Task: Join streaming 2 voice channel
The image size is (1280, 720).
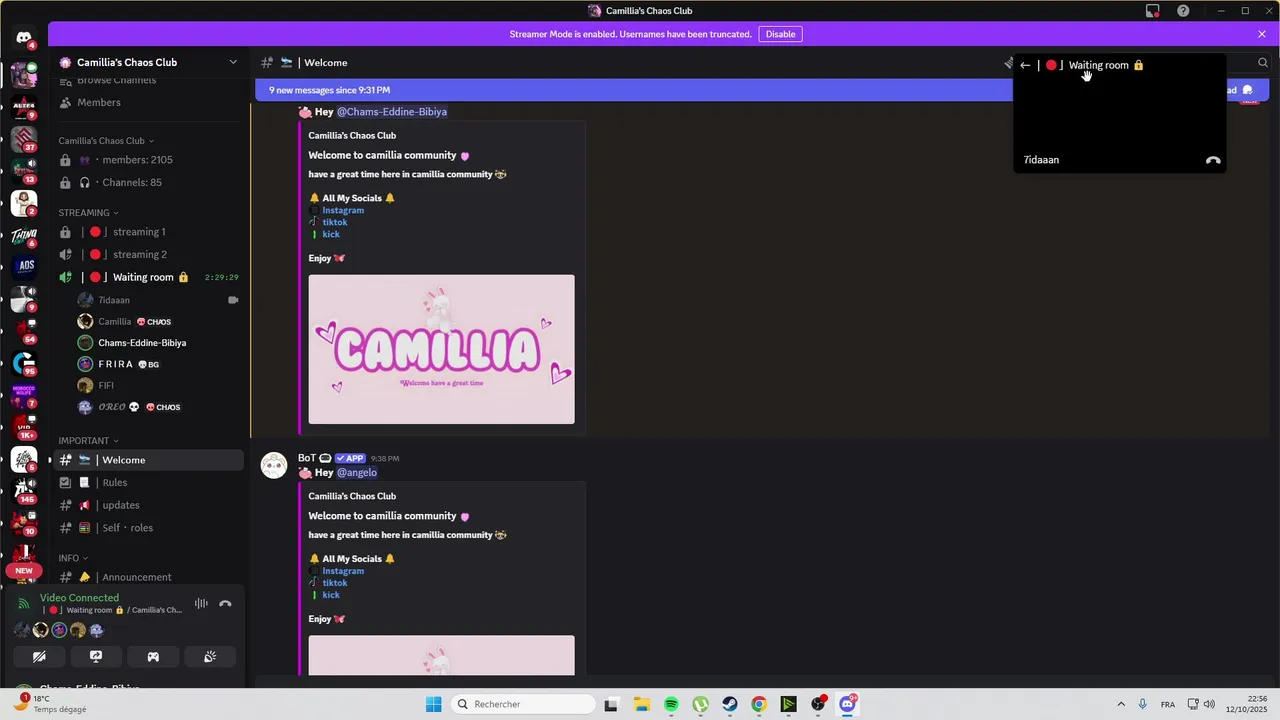Action: (147, 254)
